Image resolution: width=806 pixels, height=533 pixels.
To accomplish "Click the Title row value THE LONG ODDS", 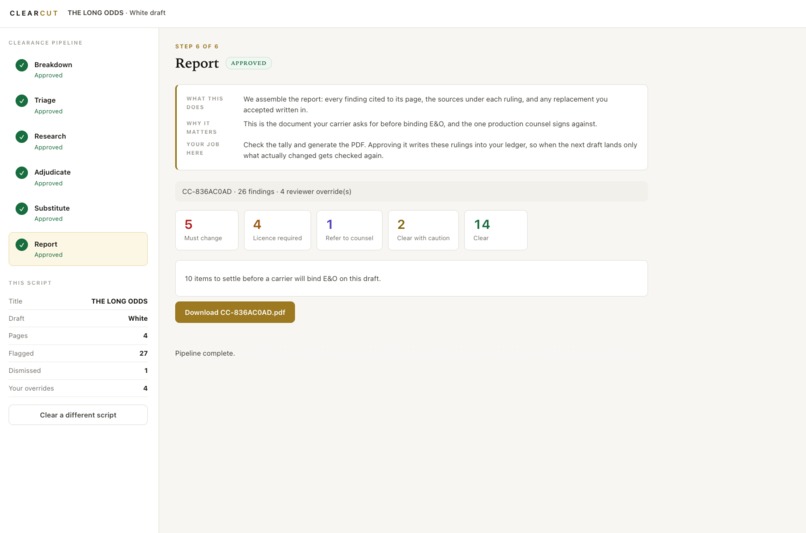I will (119, 301).
